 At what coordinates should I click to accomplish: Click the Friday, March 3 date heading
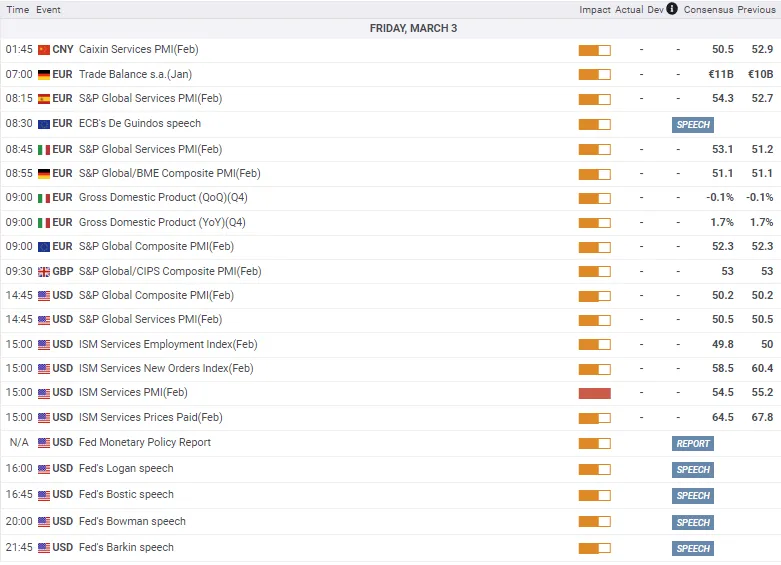point(413,28)
